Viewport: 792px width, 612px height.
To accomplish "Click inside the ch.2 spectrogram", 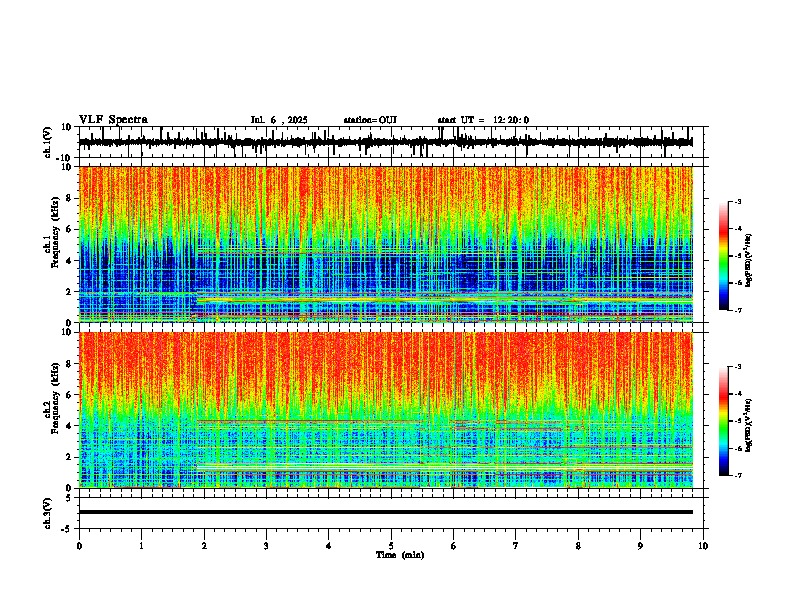I will pos(386,410).
